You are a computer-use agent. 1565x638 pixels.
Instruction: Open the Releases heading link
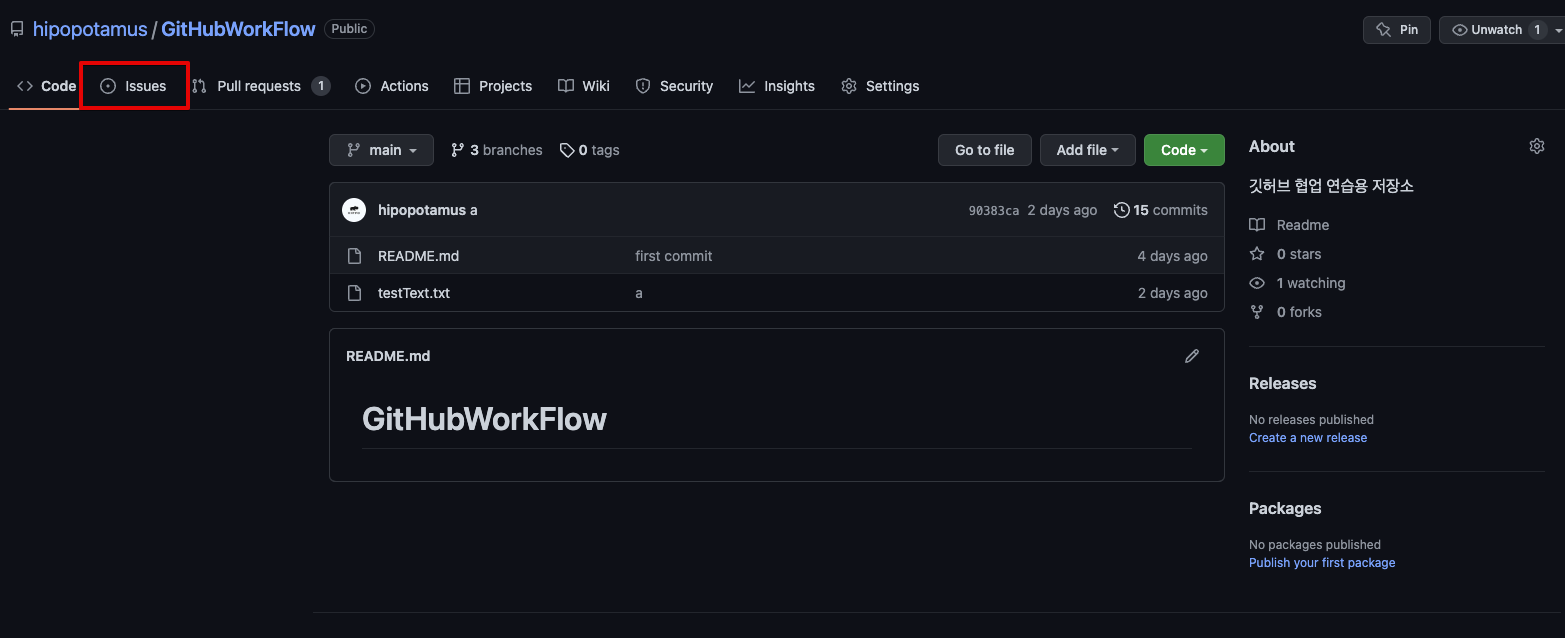tap(1282, 384)
